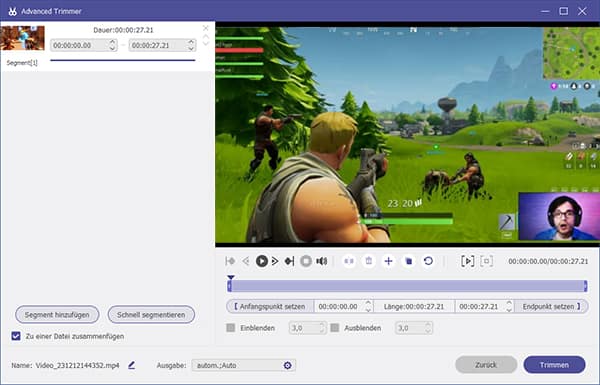Open output settings gear icon

287,365
